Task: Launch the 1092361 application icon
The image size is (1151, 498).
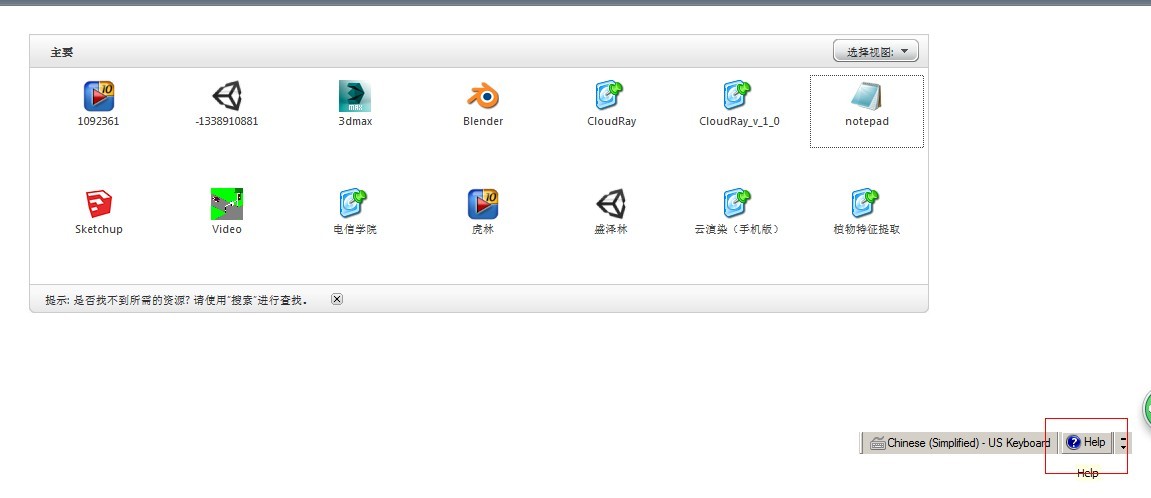Action: [98, 97]
